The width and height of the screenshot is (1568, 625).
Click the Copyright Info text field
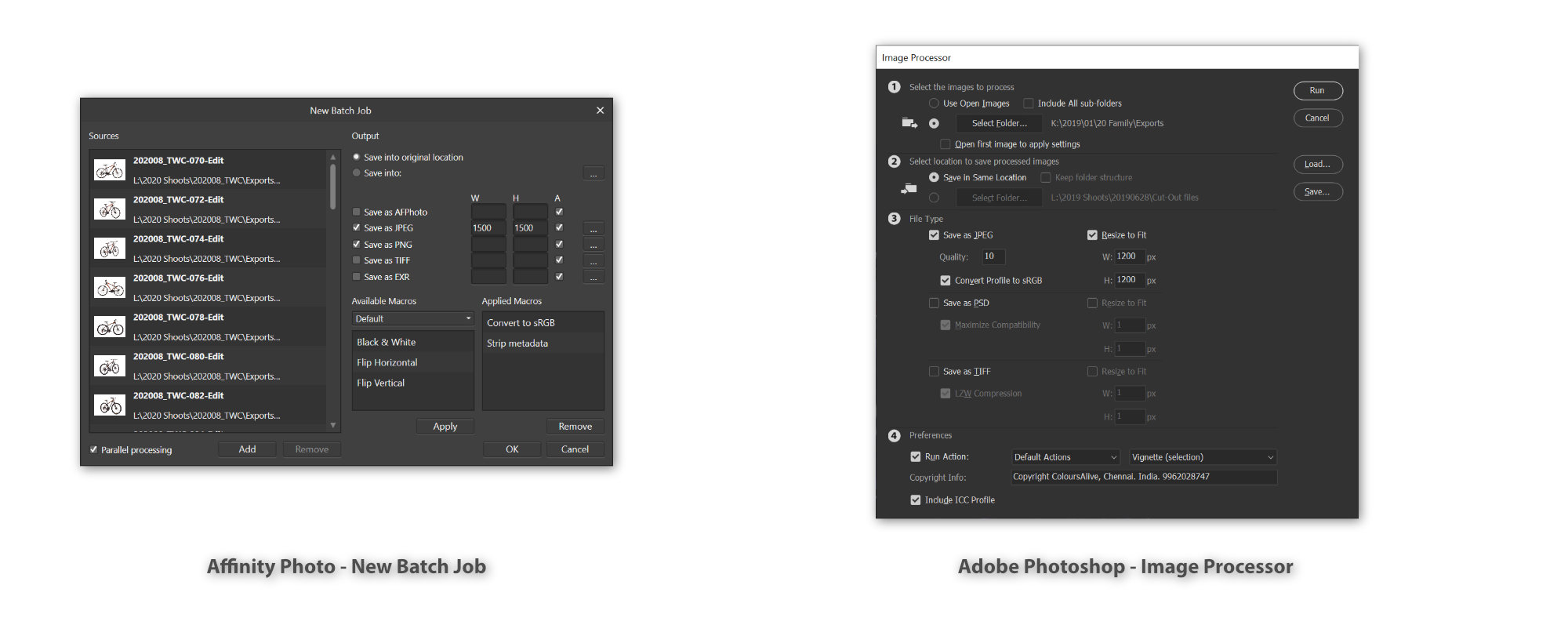pyautogui.click(x=1144, y=477)
